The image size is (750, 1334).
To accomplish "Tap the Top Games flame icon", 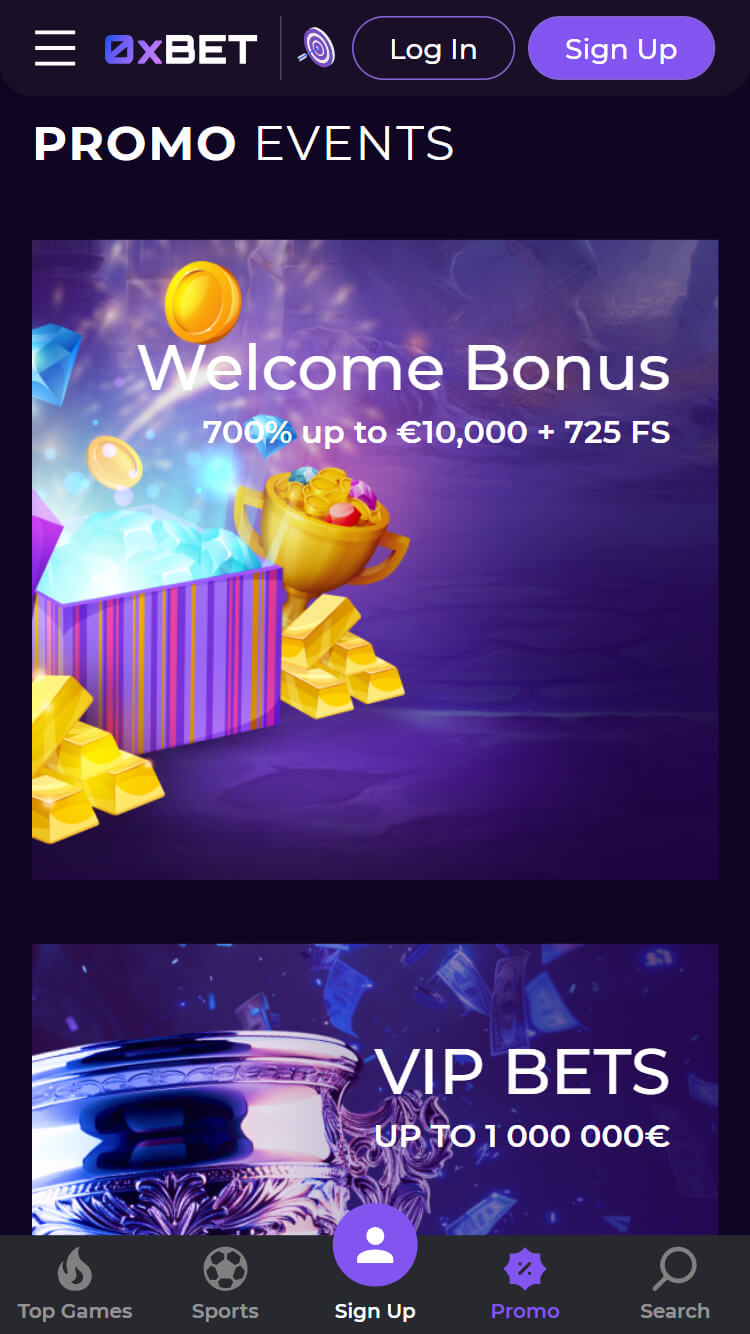I will pyautogui.click(x=75, y=1269).
